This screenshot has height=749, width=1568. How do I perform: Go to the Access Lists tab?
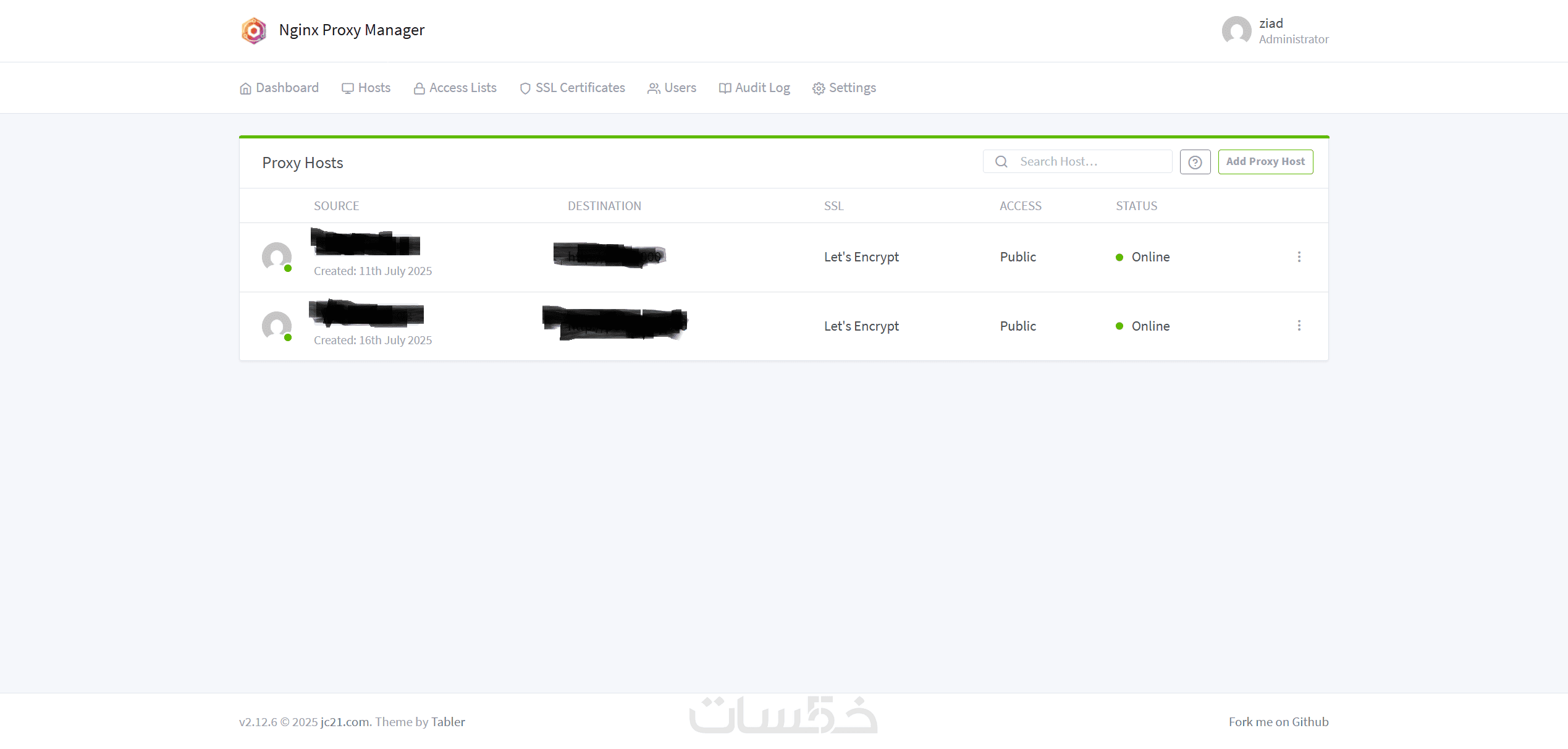[455, 88]
